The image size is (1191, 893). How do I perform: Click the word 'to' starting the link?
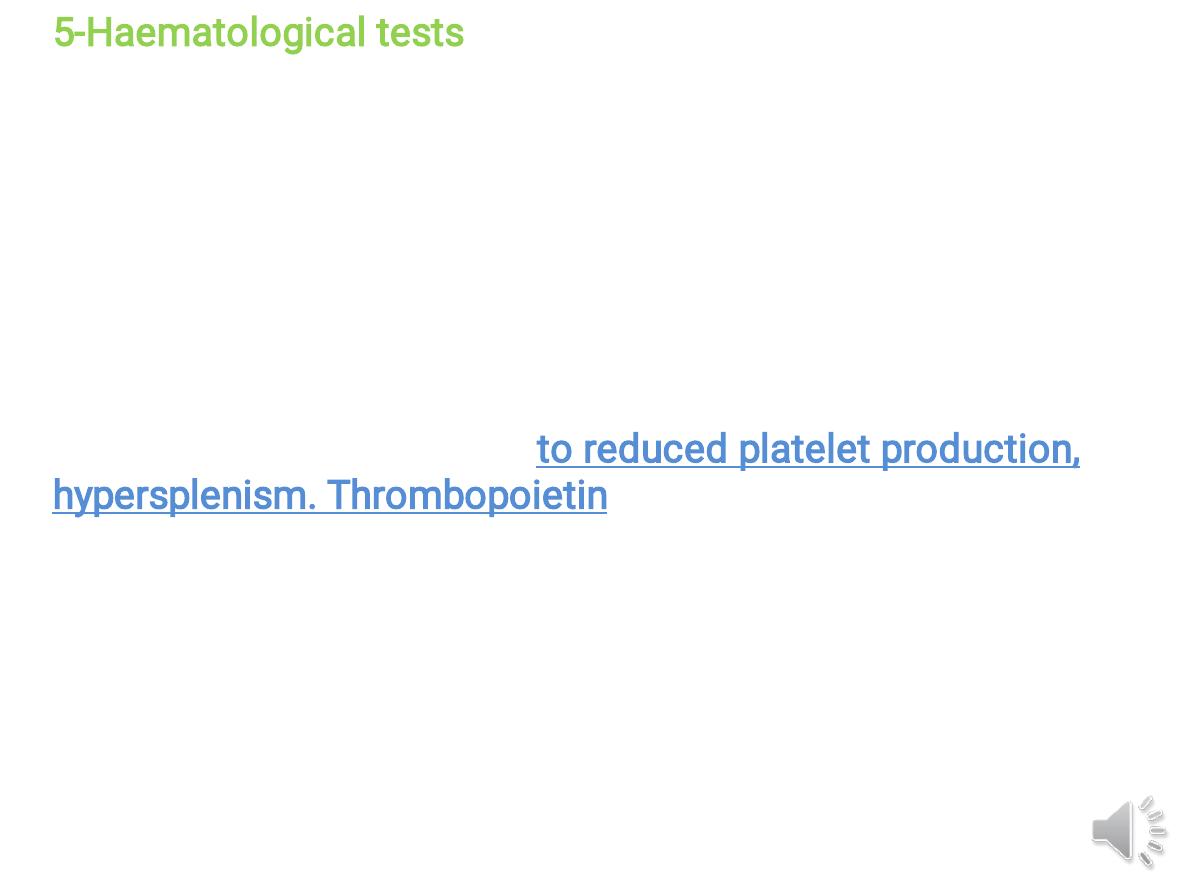click(x=554, y=450)
